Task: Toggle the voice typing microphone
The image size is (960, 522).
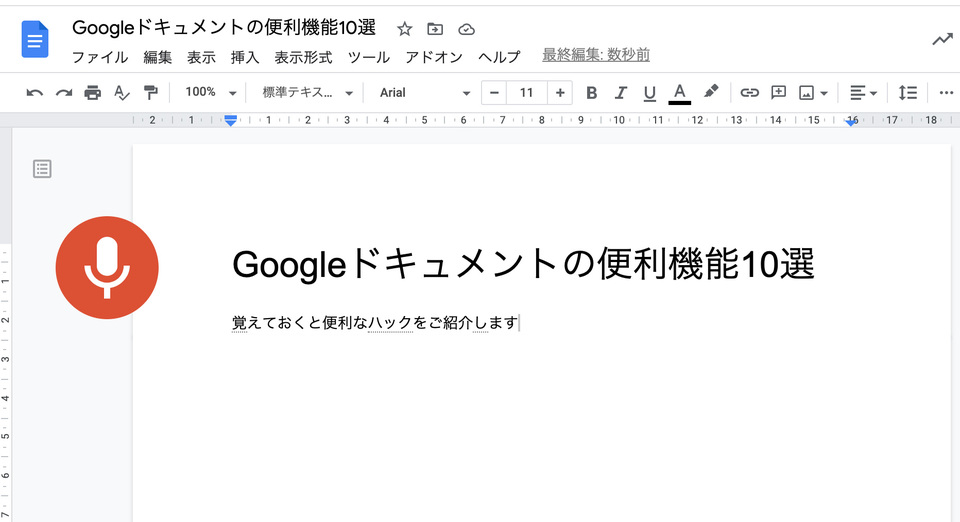Action: click(107, 267)
